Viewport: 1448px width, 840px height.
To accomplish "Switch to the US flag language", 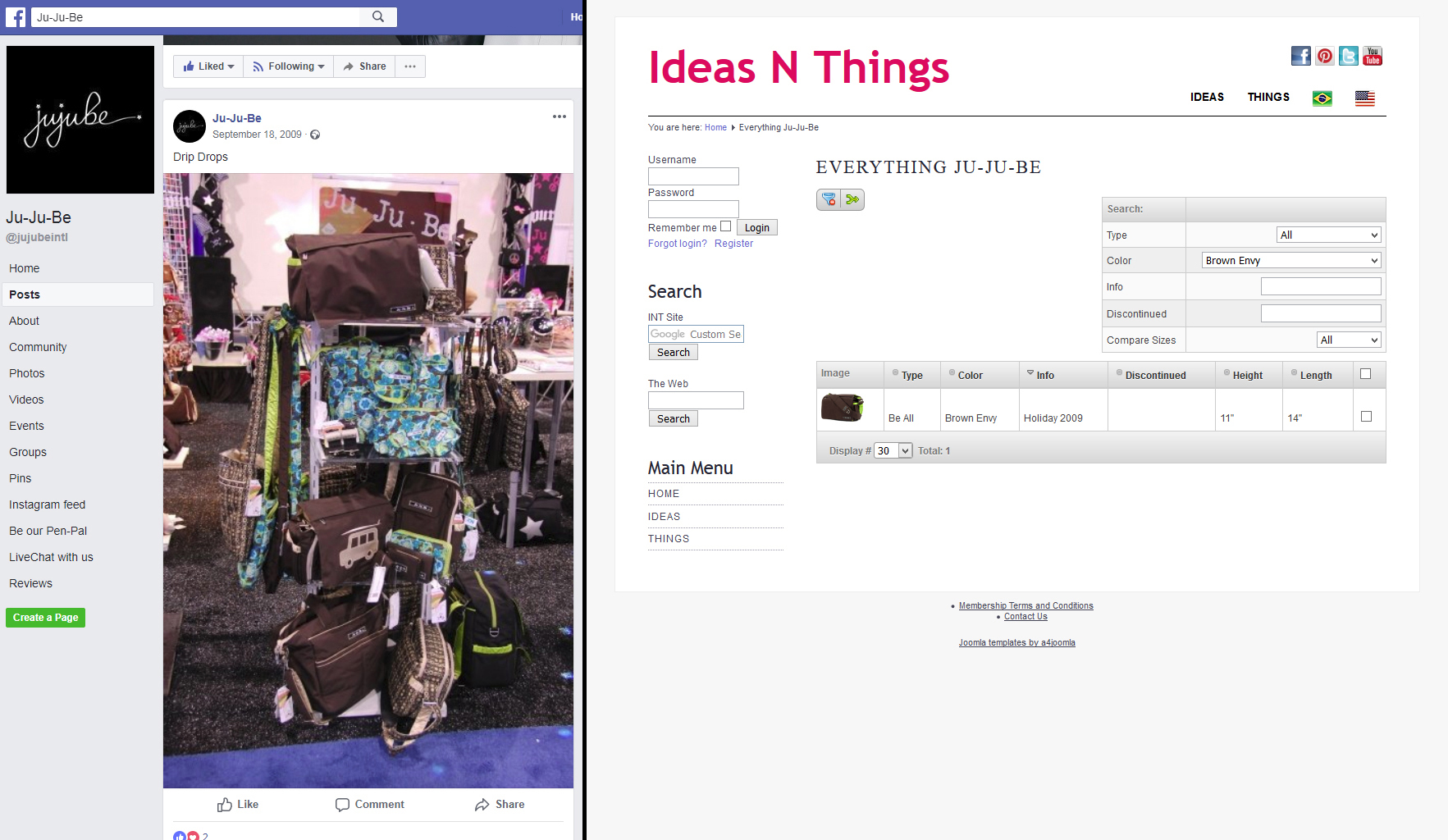I will pyautogui.click(x=1365, y=98).
